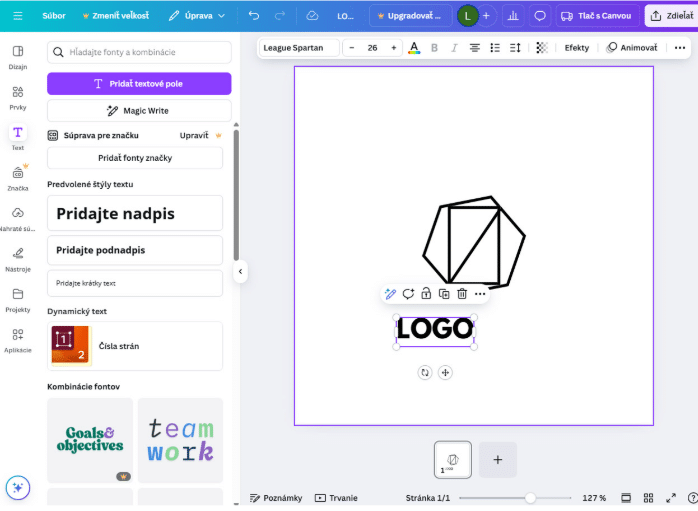
Task: Toggle italic text formatting
Action: click(x=453, y=48)
